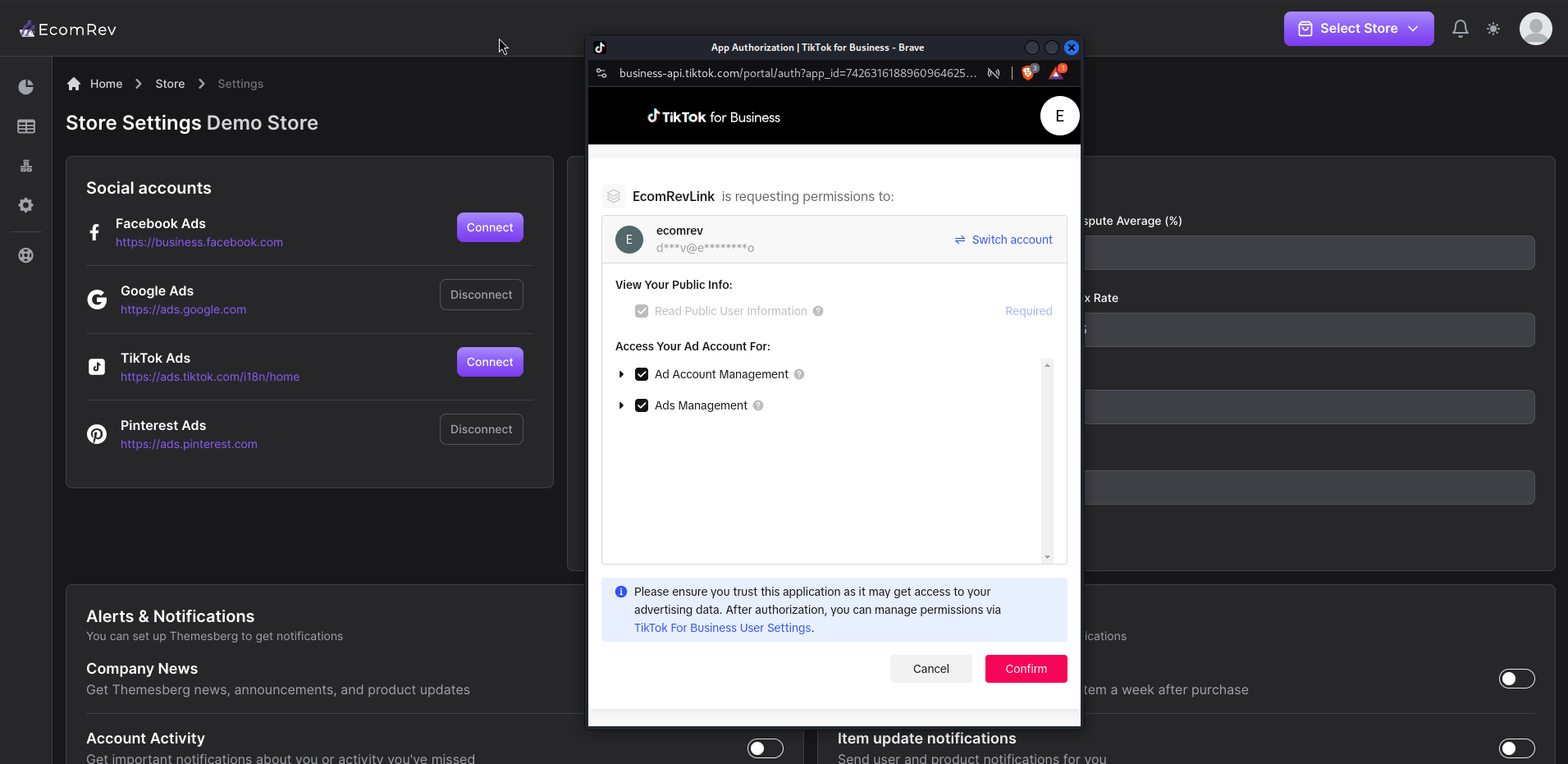This screenshot has height=764, width=1568.
Task: Click the Home breadcrumb house icon
Action: click(x=74, y=84)
